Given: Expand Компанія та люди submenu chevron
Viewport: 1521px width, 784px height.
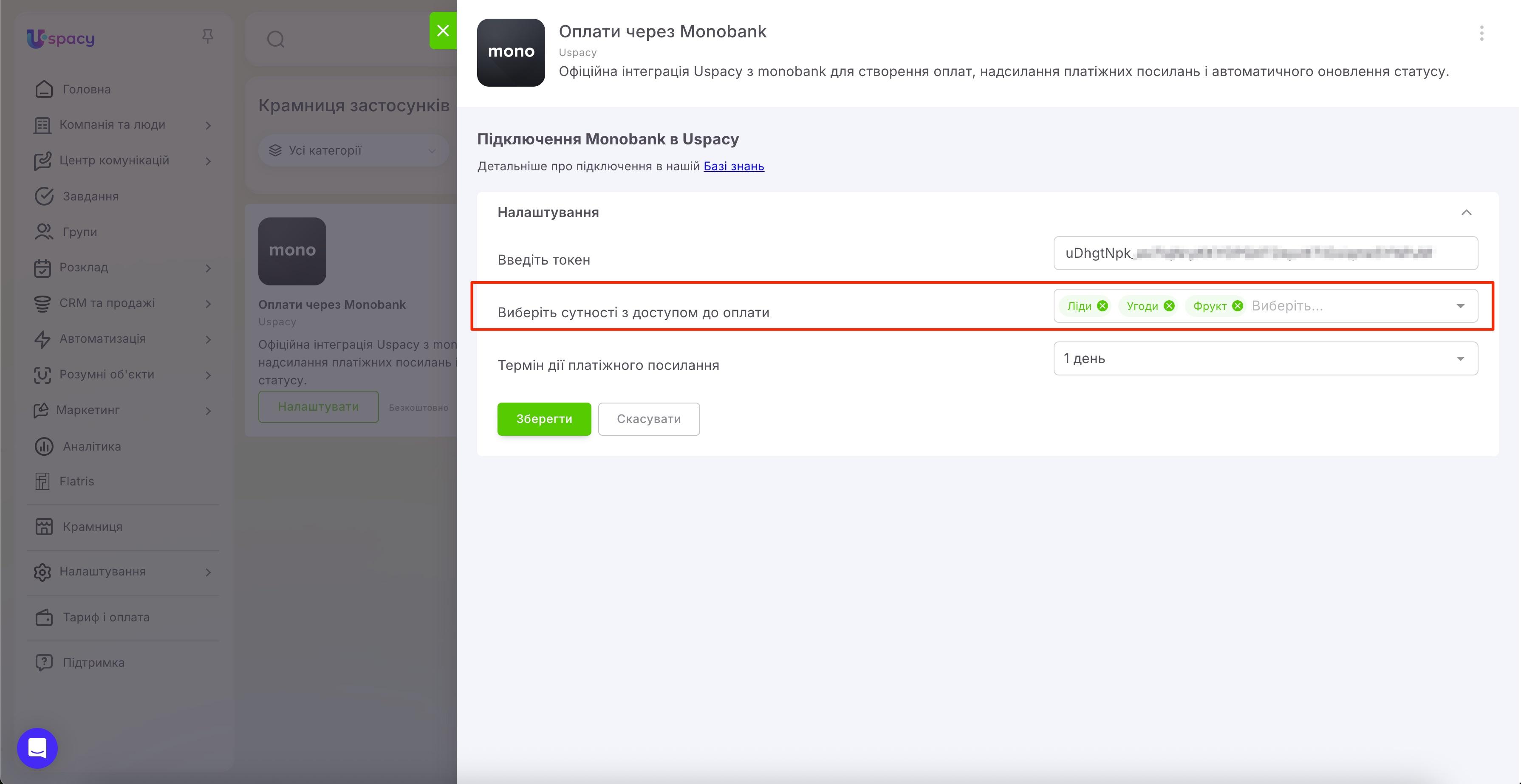Looking at the screenshot, I should click(208, 125).
